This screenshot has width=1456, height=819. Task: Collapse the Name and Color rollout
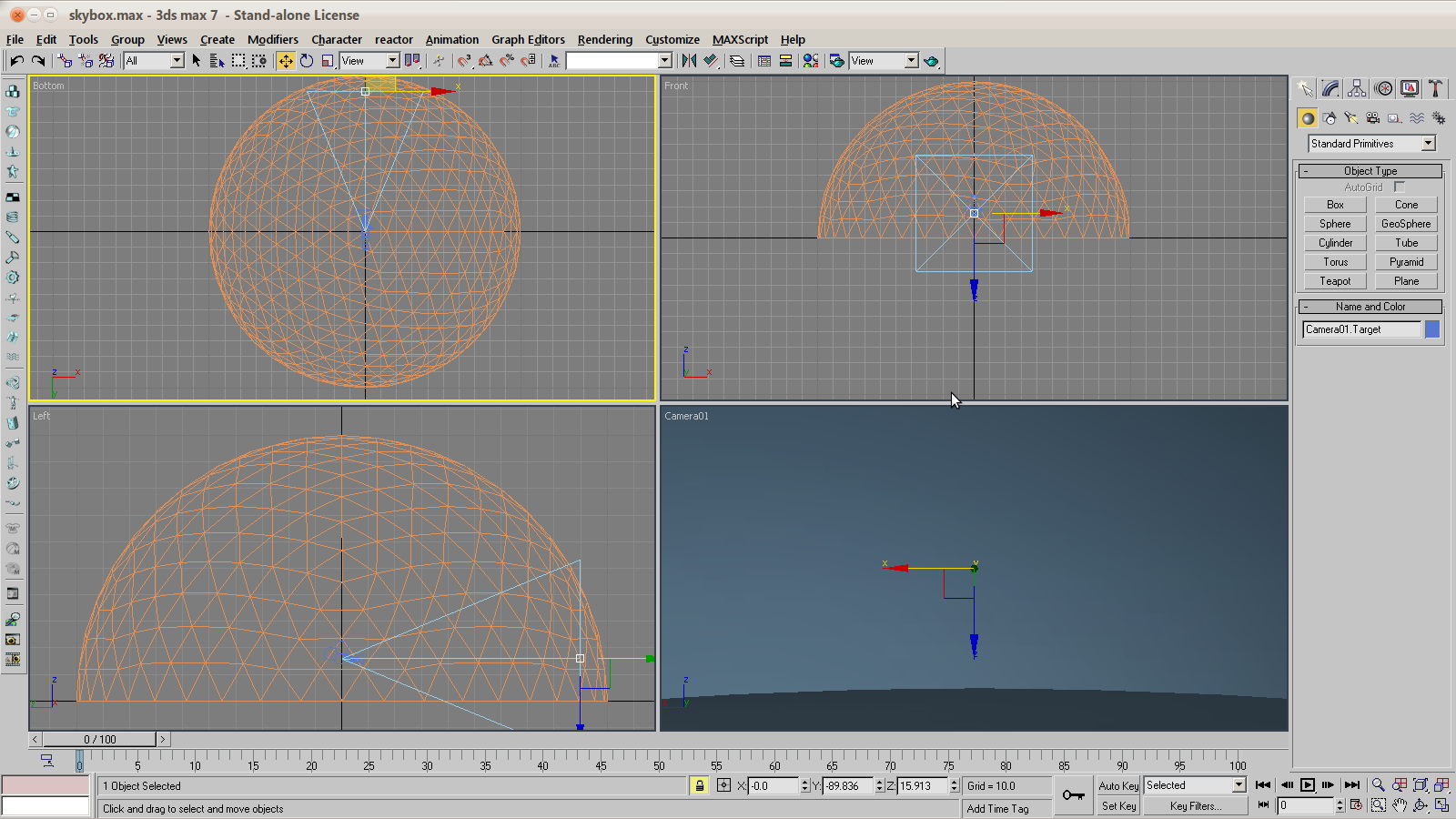1370,307
